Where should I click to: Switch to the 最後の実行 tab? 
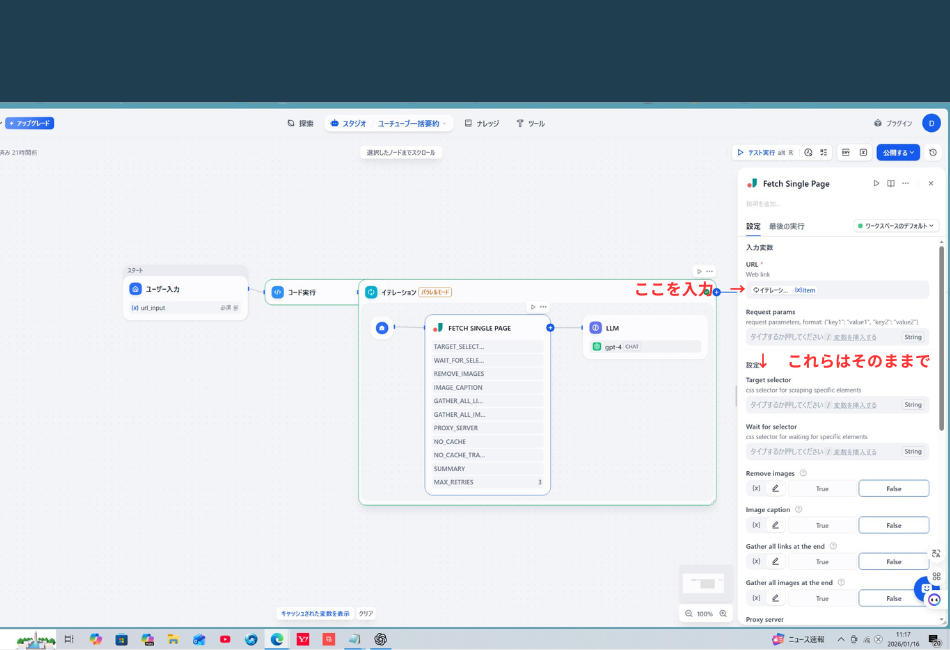coord(786,226)
